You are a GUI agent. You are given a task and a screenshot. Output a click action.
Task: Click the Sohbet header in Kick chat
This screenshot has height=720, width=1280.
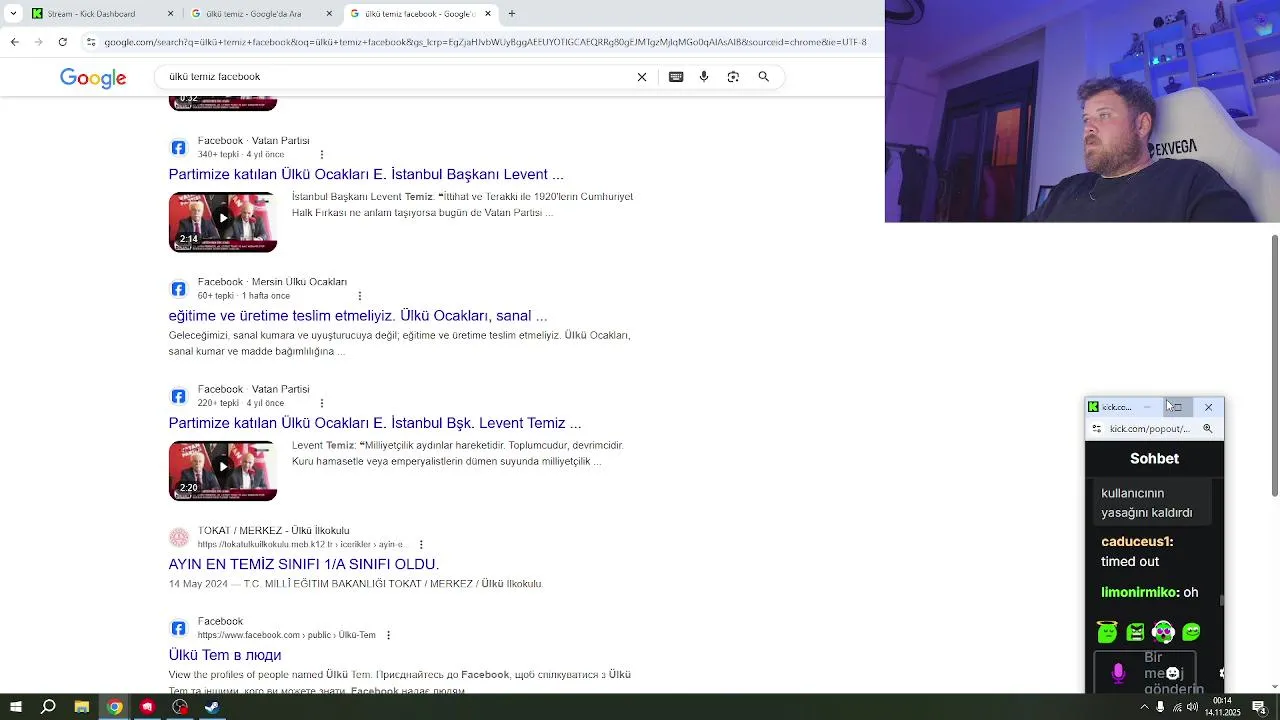1154,459
